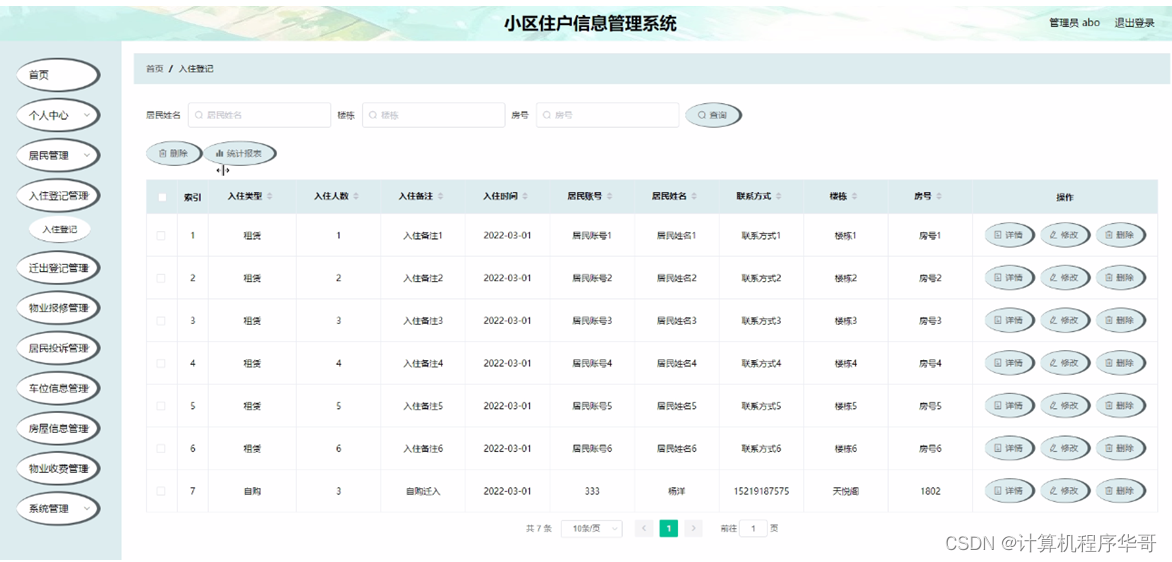This screenshot has width=1172, height=562.
Task: Click the batch 删除 button above the table
Action: (173, 153)
